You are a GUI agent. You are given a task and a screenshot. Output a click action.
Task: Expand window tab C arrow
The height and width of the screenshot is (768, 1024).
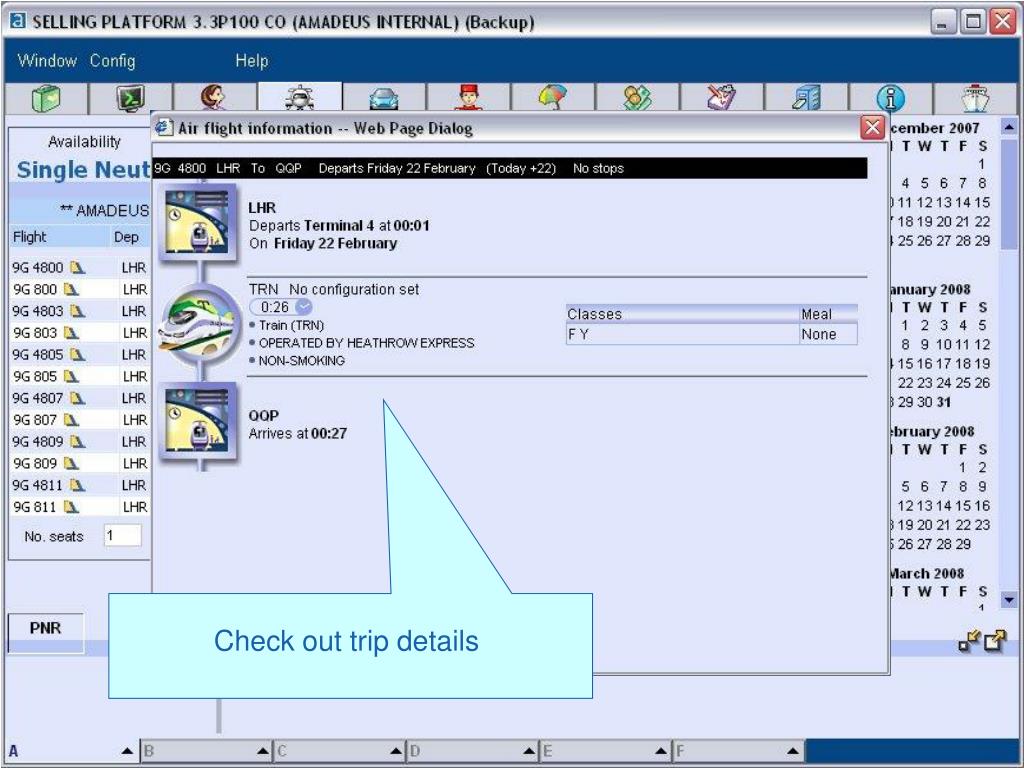click(x=396, y=751)
